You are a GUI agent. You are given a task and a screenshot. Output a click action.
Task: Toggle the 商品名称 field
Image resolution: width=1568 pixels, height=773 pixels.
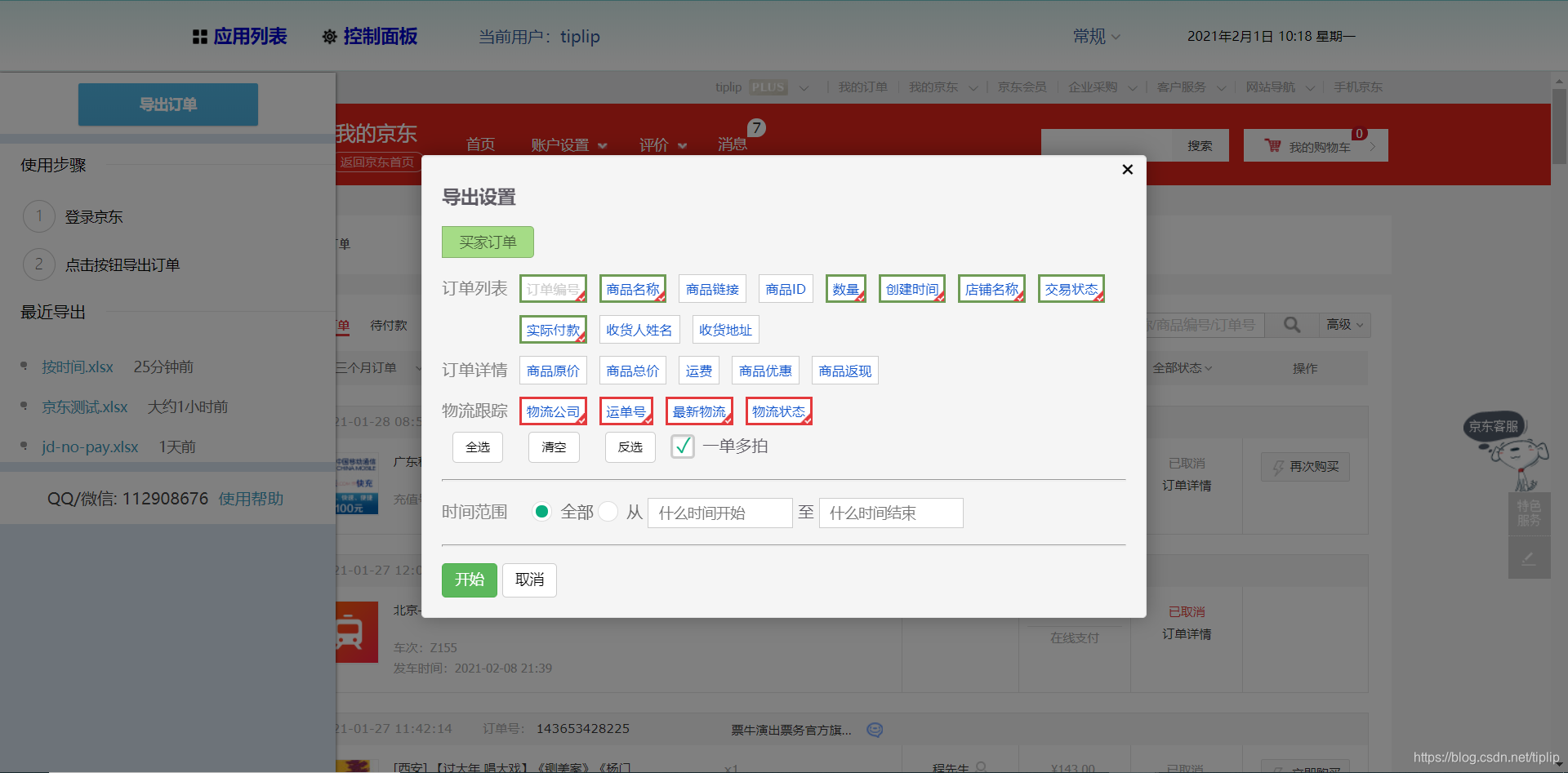tap(633, 289)
